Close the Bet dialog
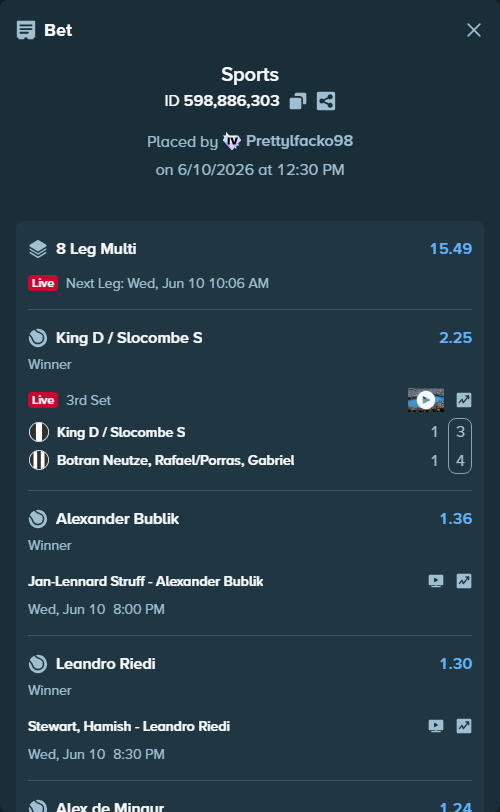 (x=474, y=30)
